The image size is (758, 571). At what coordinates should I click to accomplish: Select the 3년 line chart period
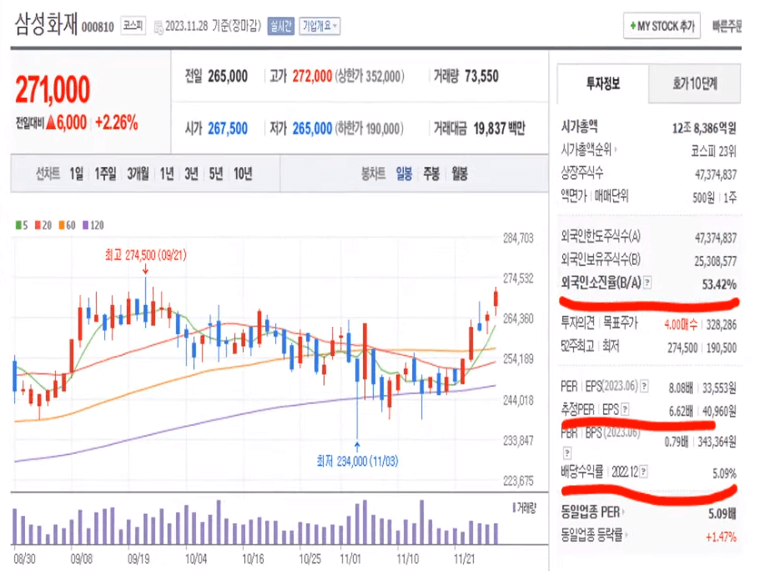pyautogui.click(x=191, y=173)
